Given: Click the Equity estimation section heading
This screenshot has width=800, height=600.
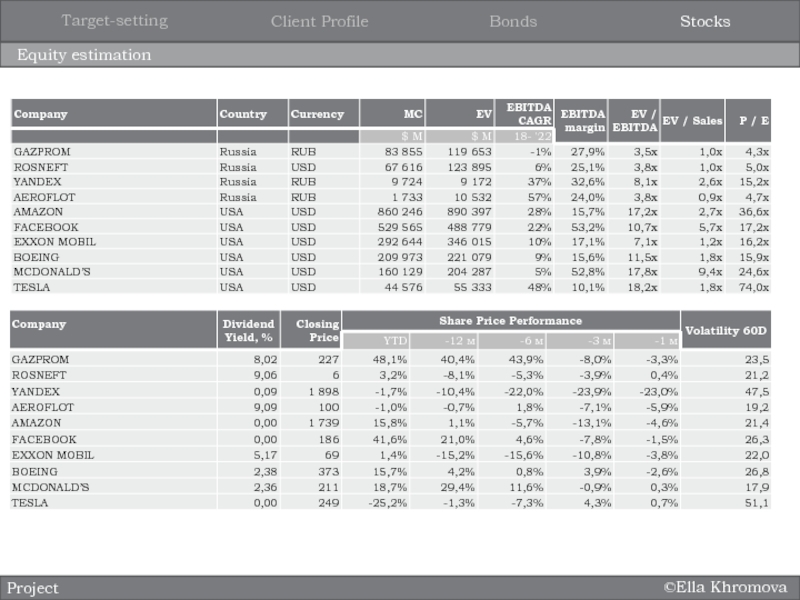Looking at the screenshot, I should click(x=84, y=55).
